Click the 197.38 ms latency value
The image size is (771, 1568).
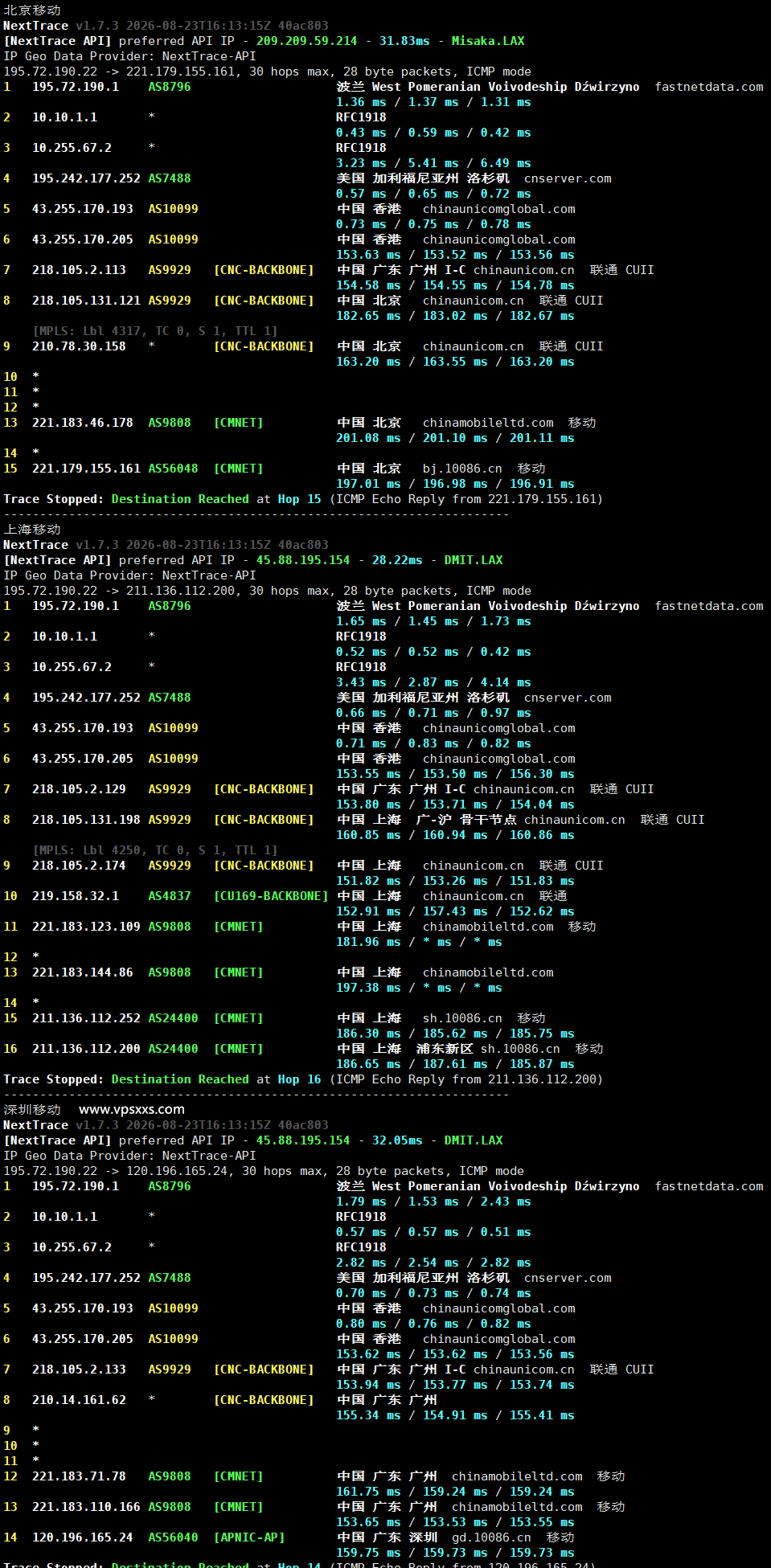[x=368, y=988]
